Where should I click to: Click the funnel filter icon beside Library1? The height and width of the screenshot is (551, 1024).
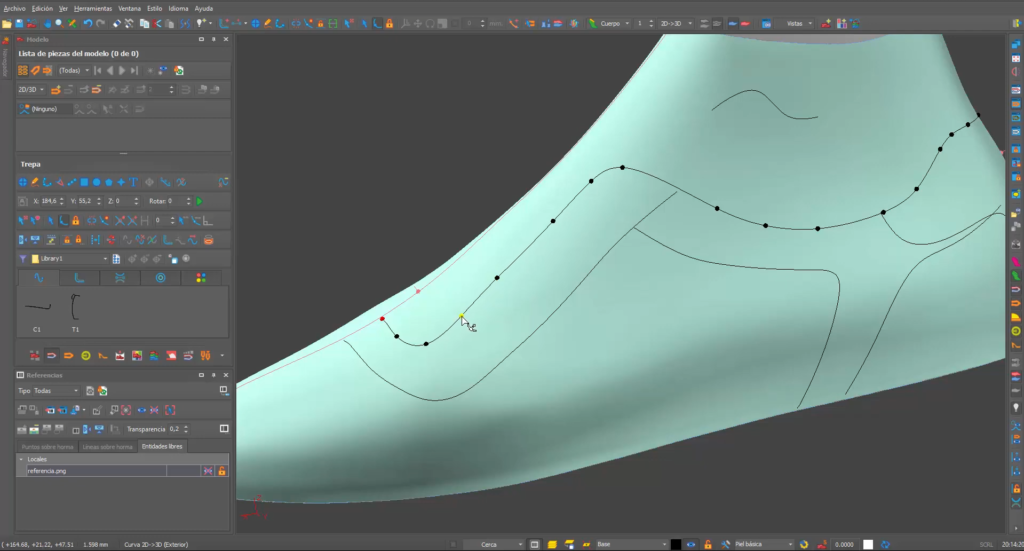click(22, 259)
